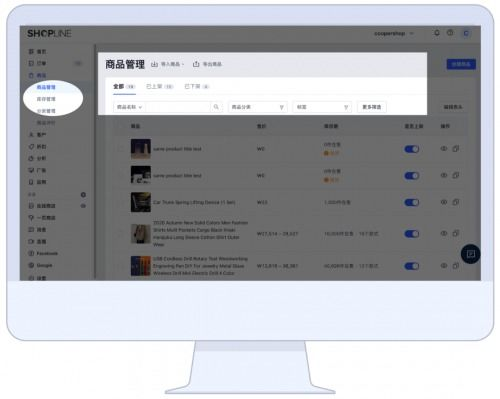Image resolution: width=500 pixels, height=399 pixels.
Task: Open the Google channel in sidebar
Action: (40, 265)
